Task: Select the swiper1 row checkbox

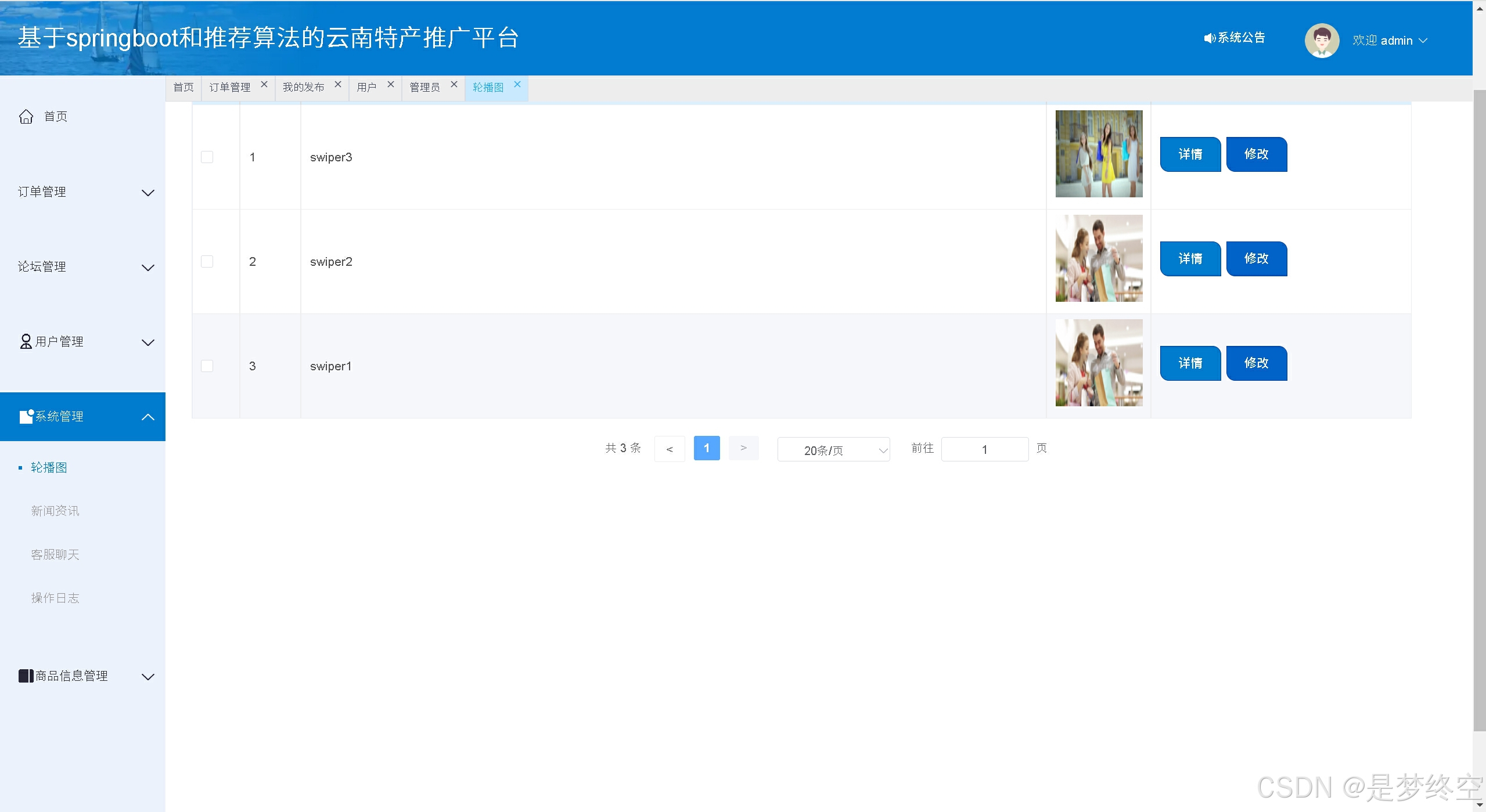Action: click(x=207, y=366)
